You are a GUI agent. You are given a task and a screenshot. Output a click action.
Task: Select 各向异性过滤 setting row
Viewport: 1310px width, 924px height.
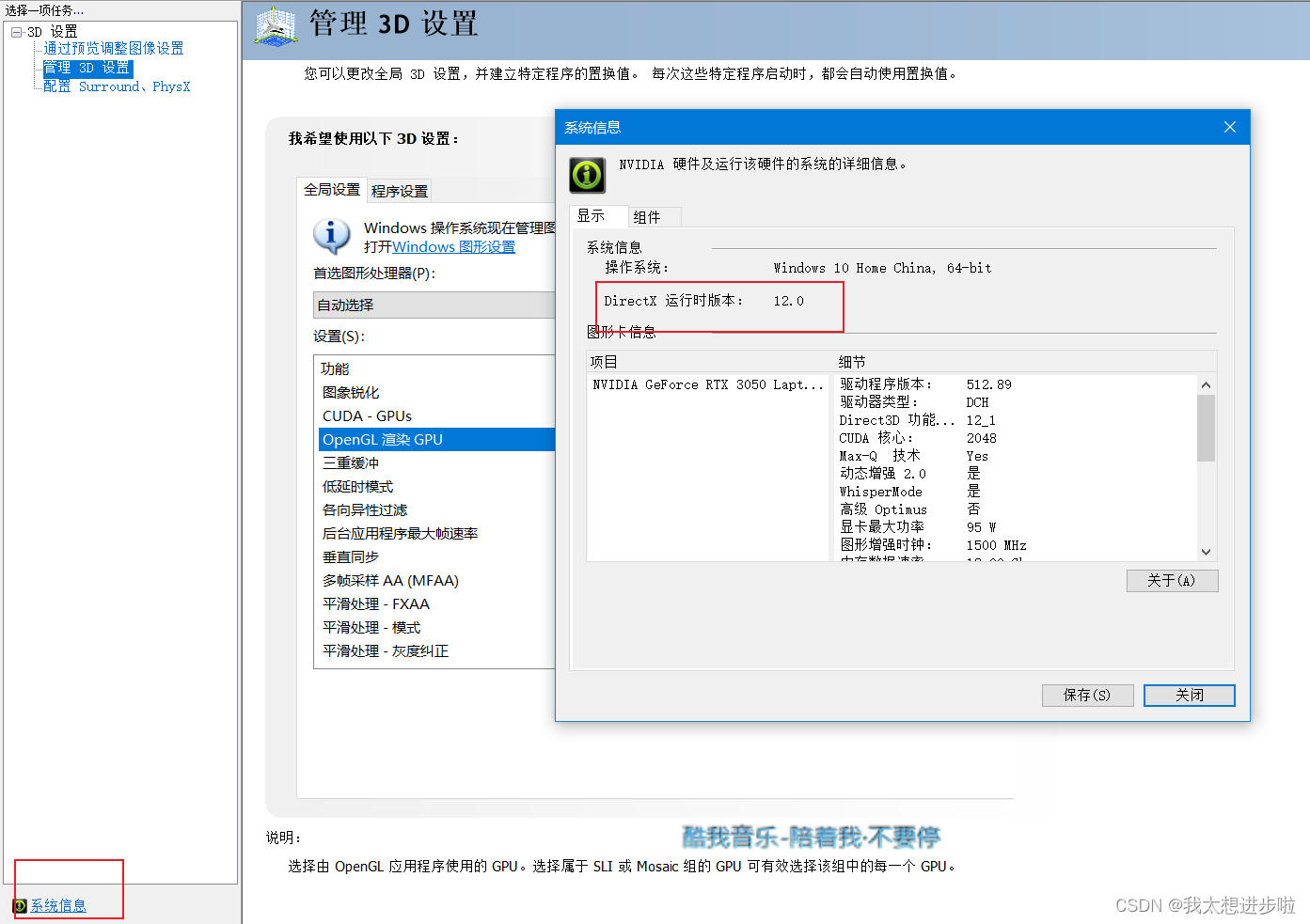(x=437, y=510)
